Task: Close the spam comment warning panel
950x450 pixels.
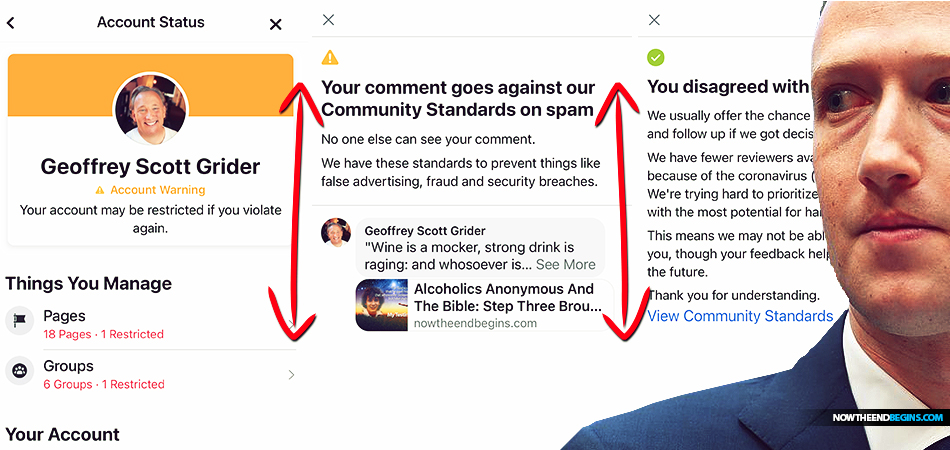Action: [328, 20]
